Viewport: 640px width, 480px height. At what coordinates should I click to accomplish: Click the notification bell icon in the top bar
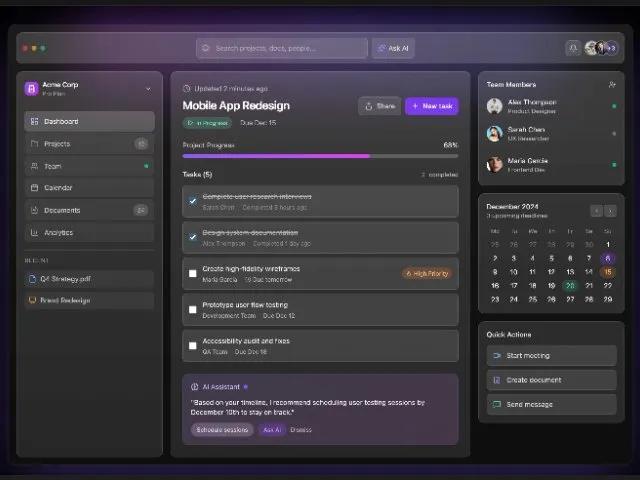click(573, 48)
